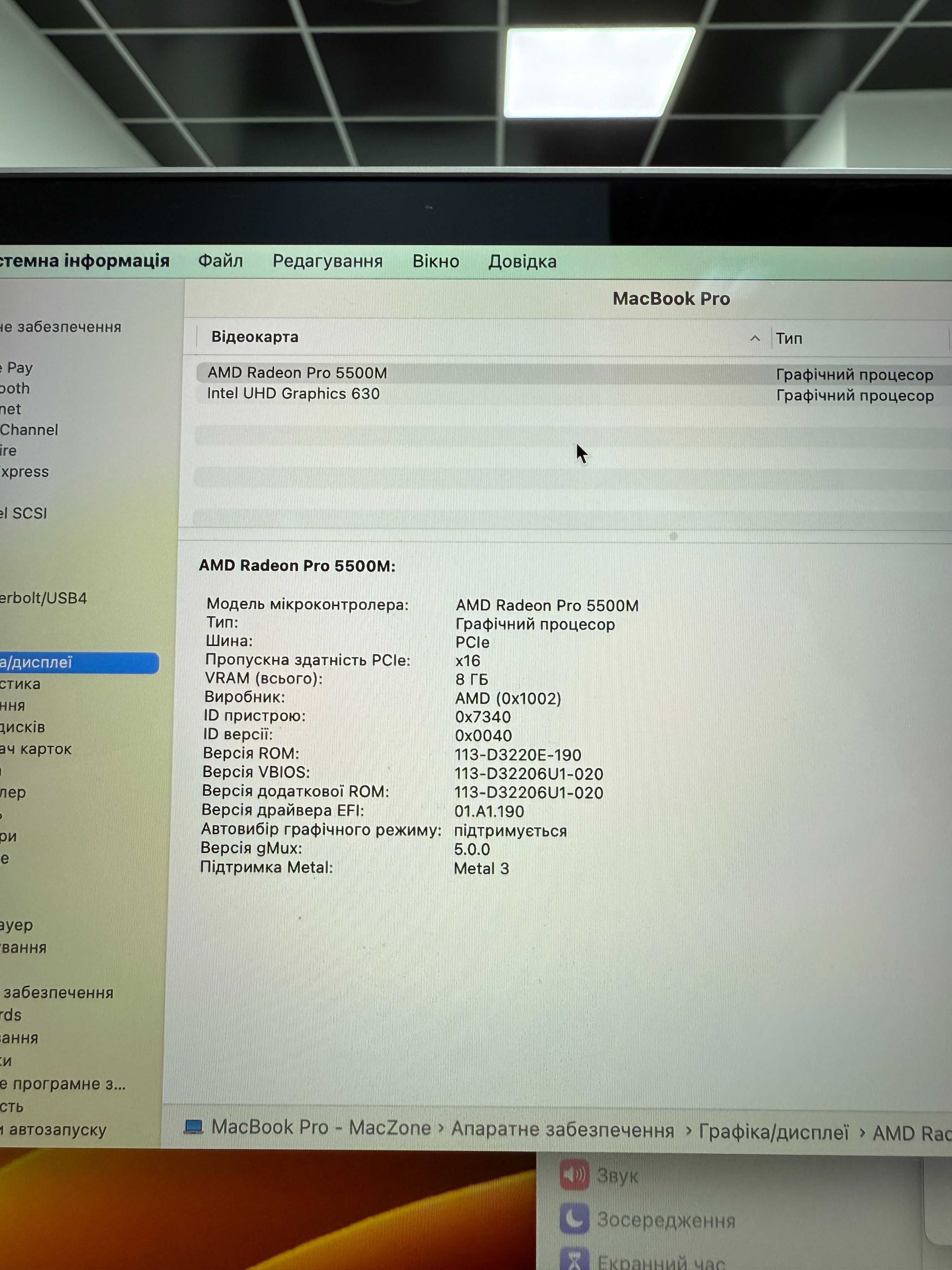Open the Редагування menu
952x1270 pixels.
point(328,262)
